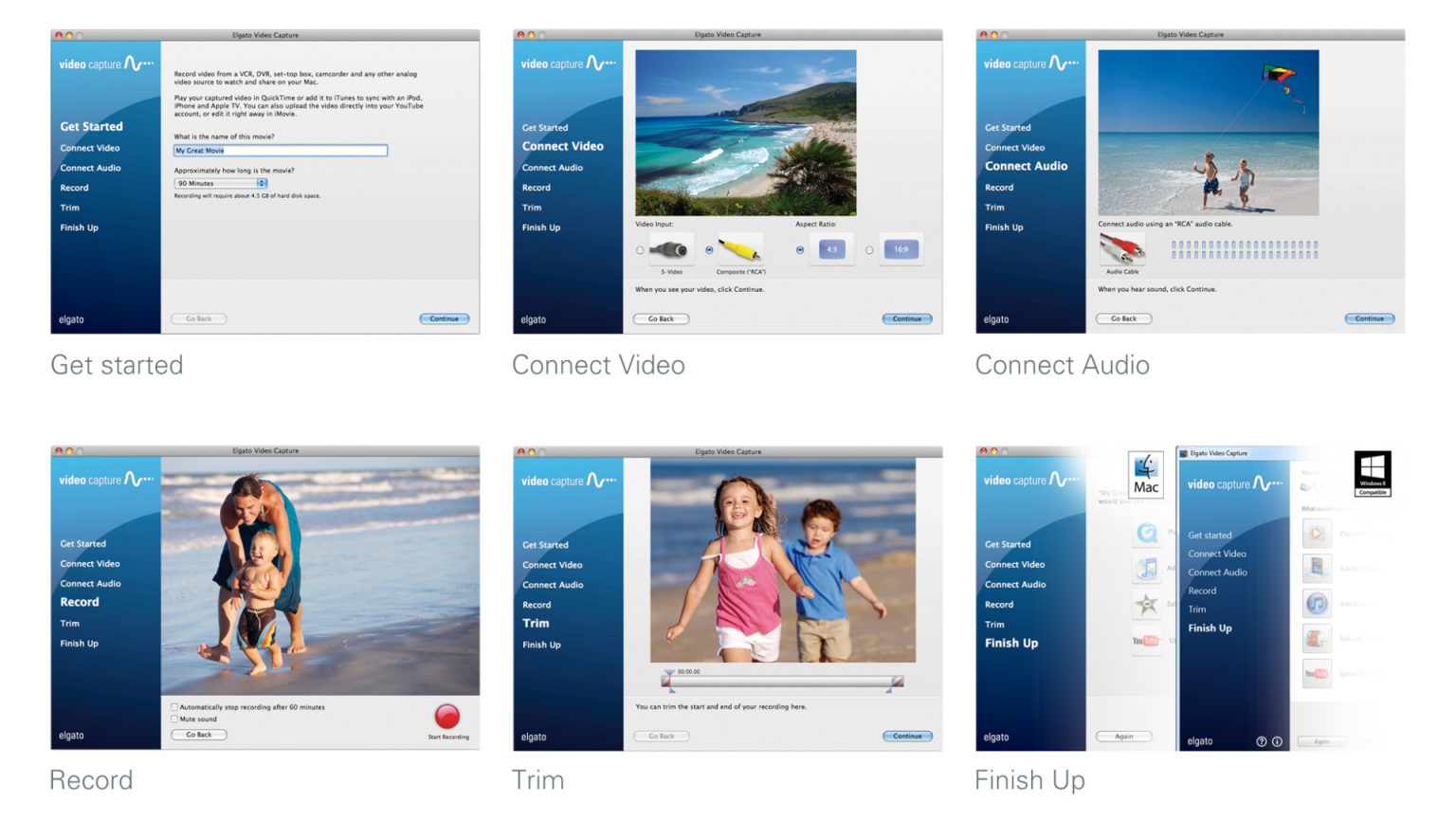Click the kite video preview in Connect Audio window
Screen dimensions: 1456x819
click(x=1209, y=133)
